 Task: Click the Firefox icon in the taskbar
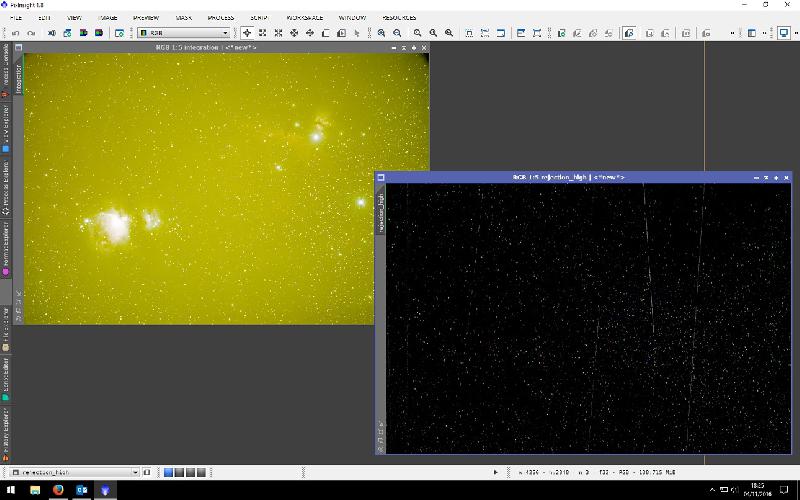click(x=58, y=490)
